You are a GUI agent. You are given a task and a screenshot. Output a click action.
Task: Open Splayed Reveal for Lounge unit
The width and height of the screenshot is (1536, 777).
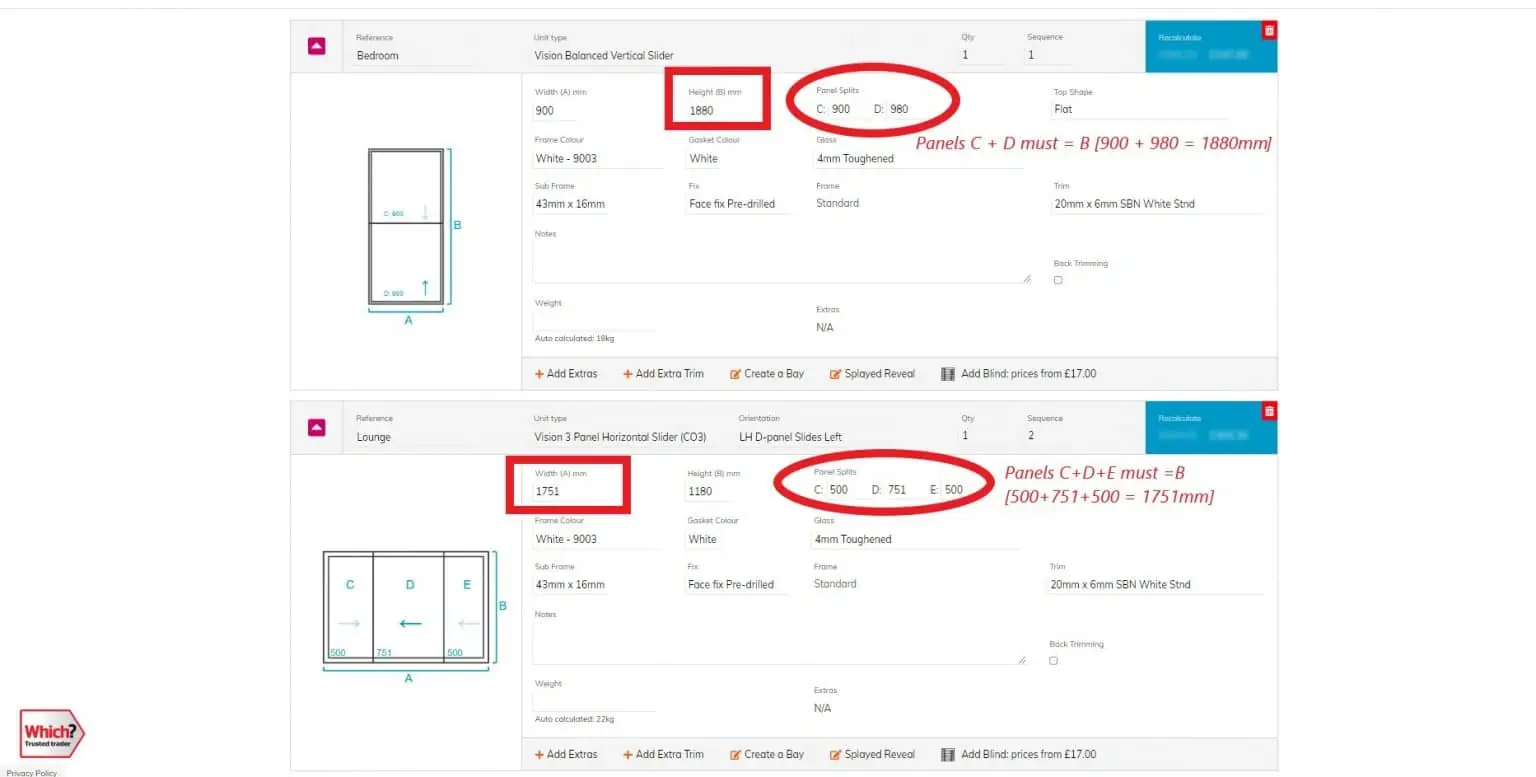872,755
